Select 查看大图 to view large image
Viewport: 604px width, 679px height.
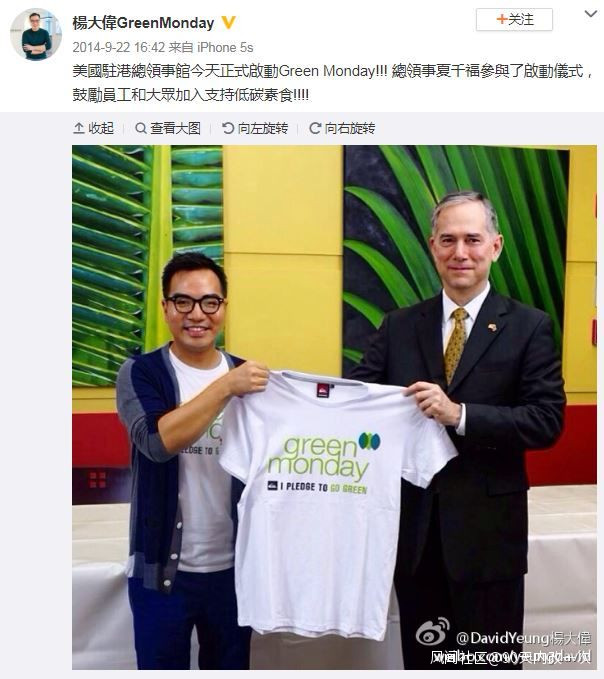click(175, 128)
